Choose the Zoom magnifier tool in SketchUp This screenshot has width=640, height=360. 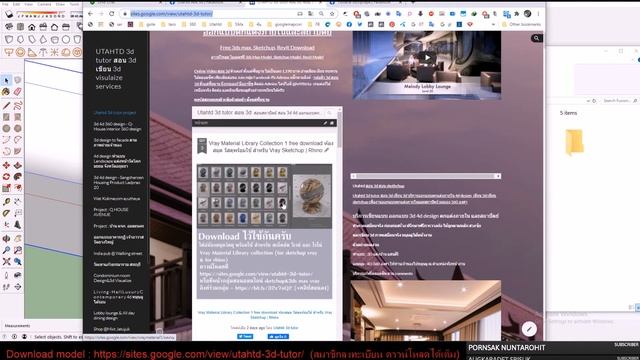point(6,250)
